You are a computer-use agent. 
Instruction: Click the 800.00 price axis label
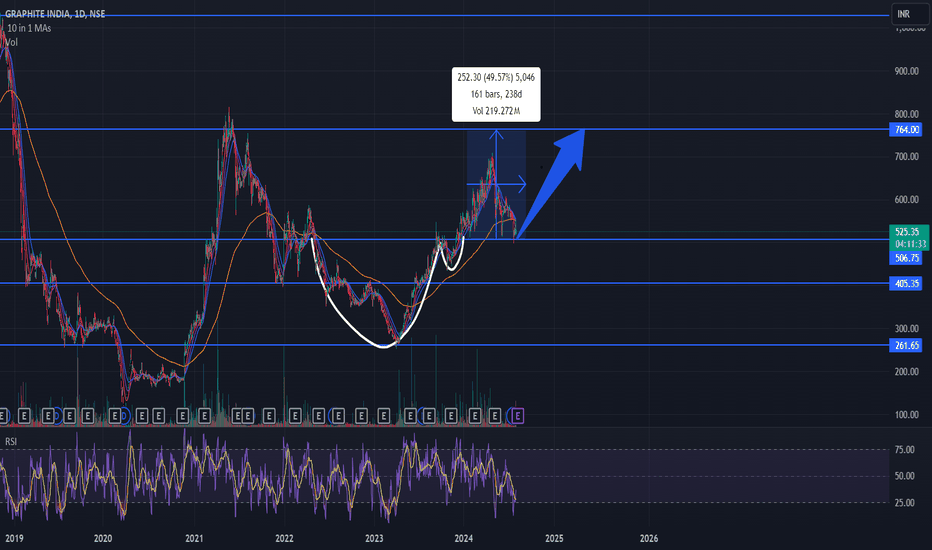click(906, 114)
